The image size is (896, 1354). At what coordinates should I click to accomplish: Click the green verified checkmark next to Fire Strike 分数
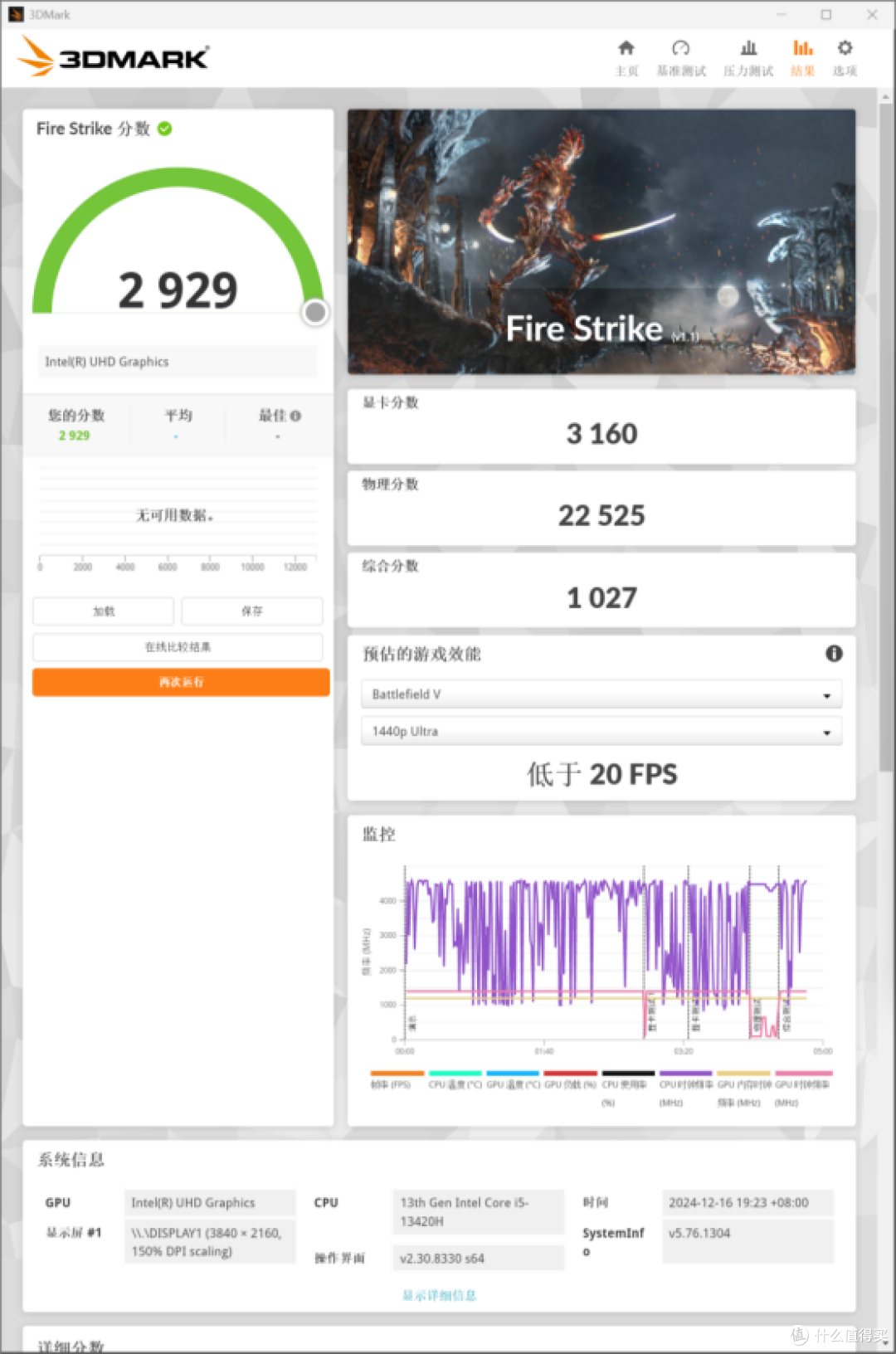click(x=164, y=129)
